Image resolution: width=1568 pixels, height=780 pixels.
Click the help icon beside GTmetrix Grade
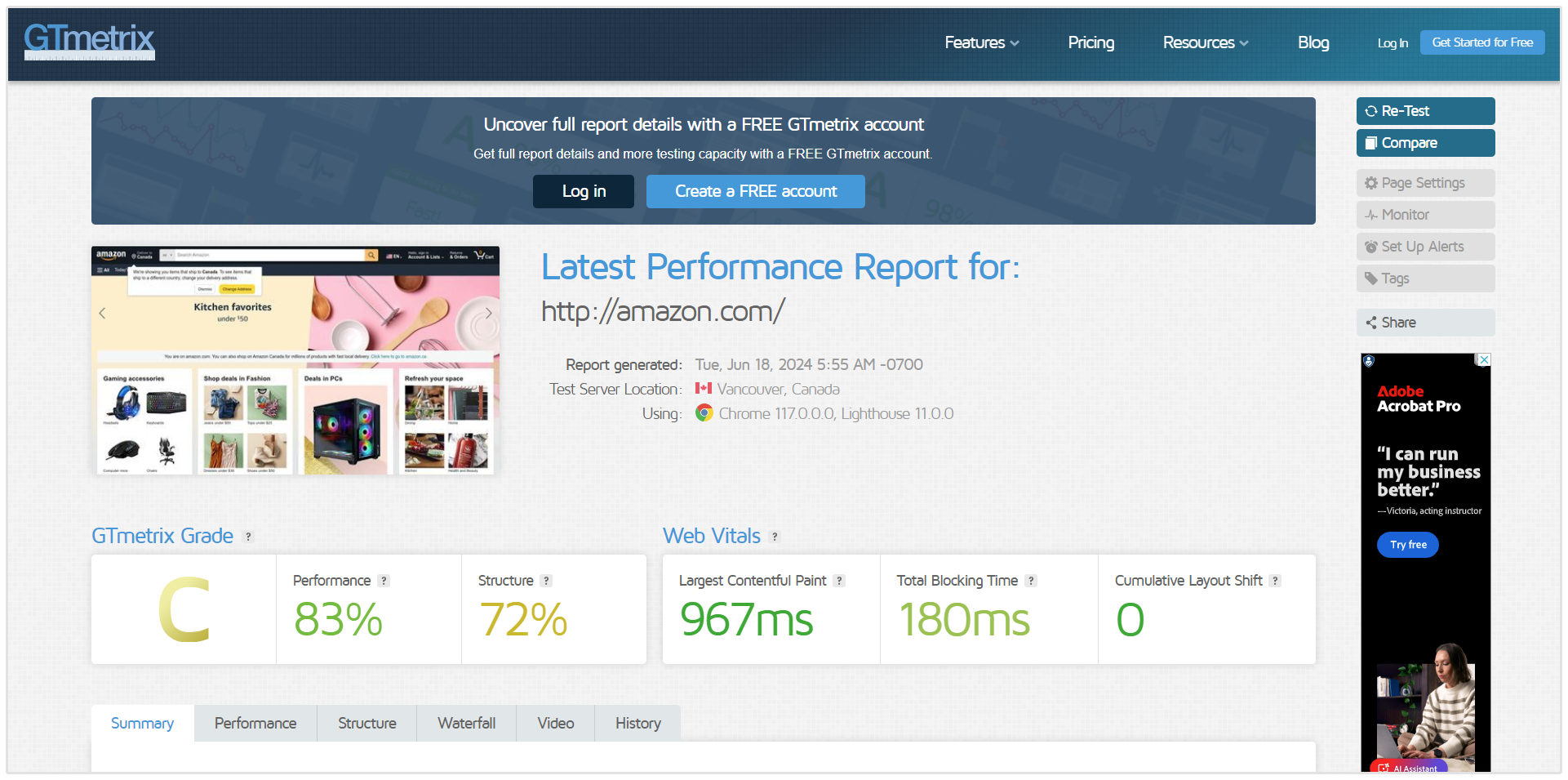pos(249,537)
